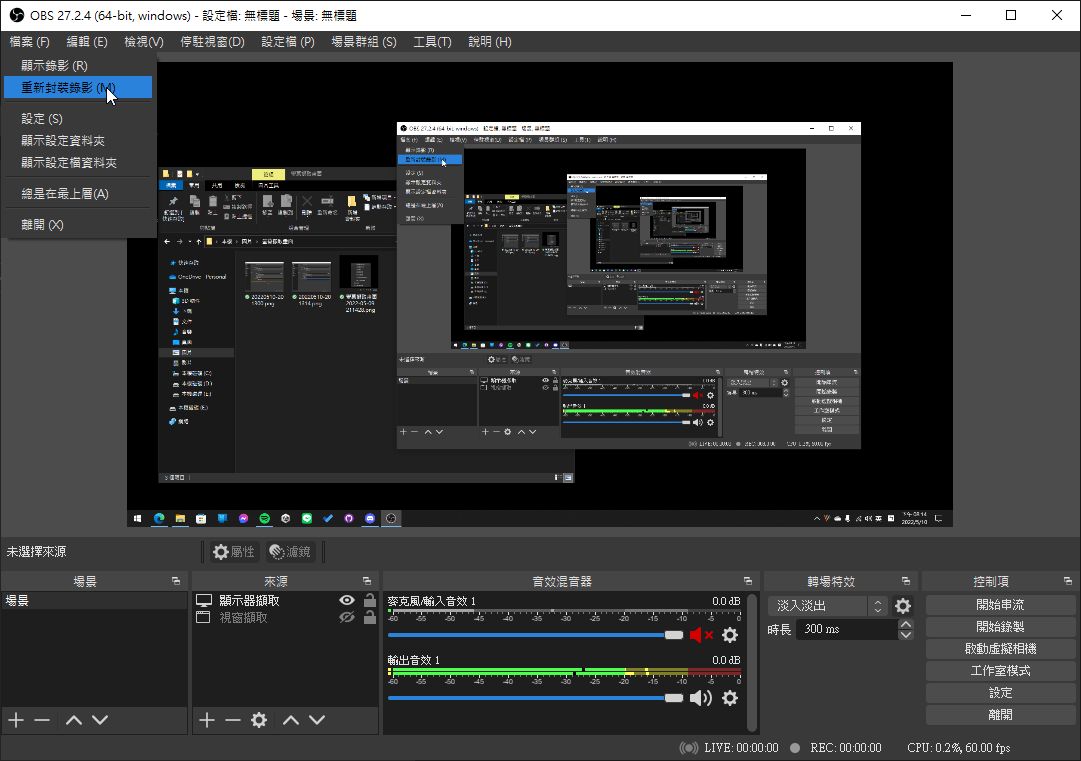Screen dimensions: 1081x761
Task: Click the audio mixer vertical scrollbar
Action: tap(751, 662)
